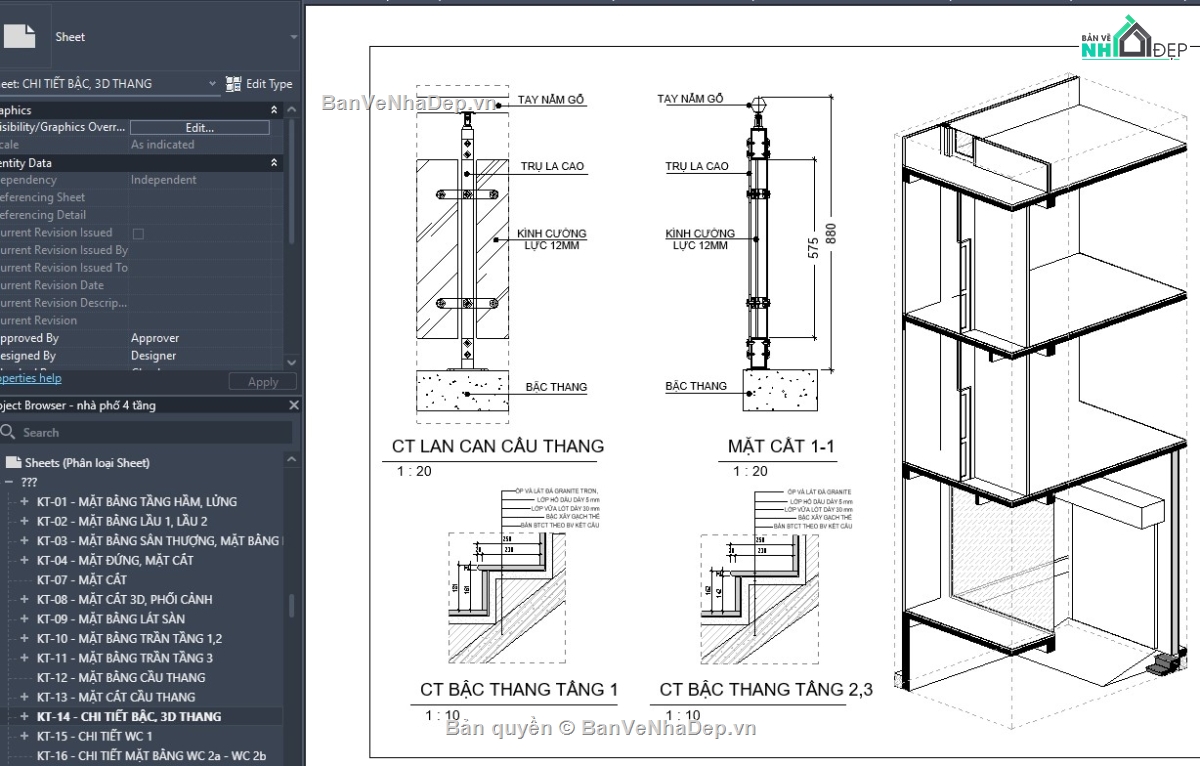Click the Properties scrollbar down arrow
The image size is (1200, 766).
pos(292,362)
